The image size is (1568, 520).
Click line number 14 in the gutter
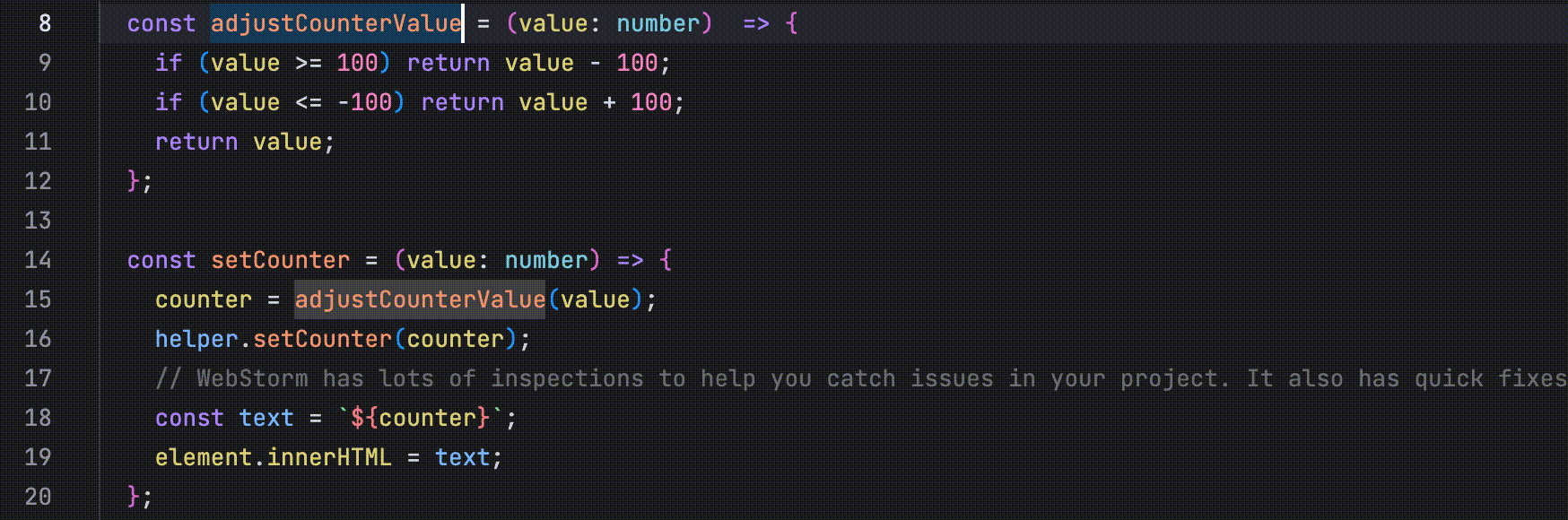click(38, 260)
